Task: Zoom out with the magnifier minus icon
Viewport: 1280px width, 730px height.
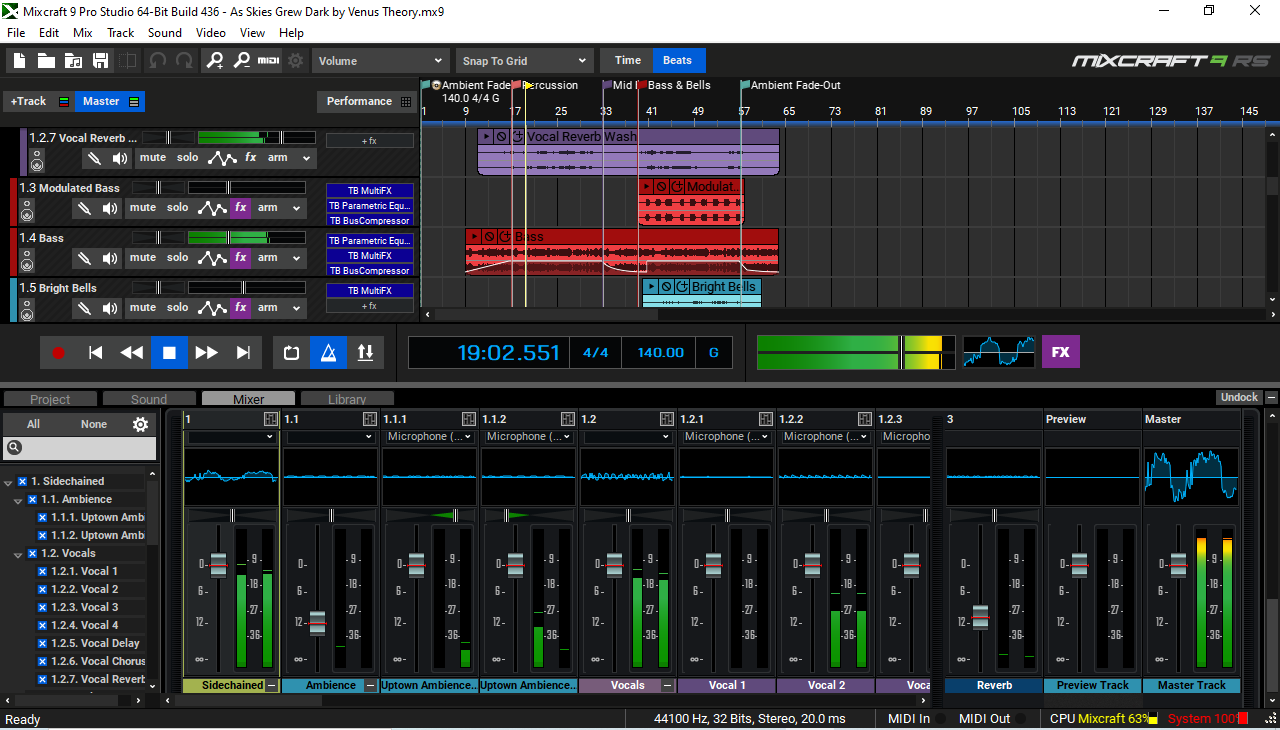Action: (x=241, y=61)
